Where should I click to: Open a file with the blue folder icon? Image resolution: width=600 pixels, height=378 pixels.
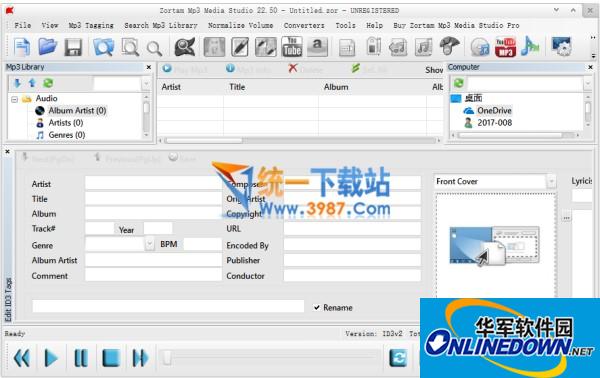tap(47, 47)
